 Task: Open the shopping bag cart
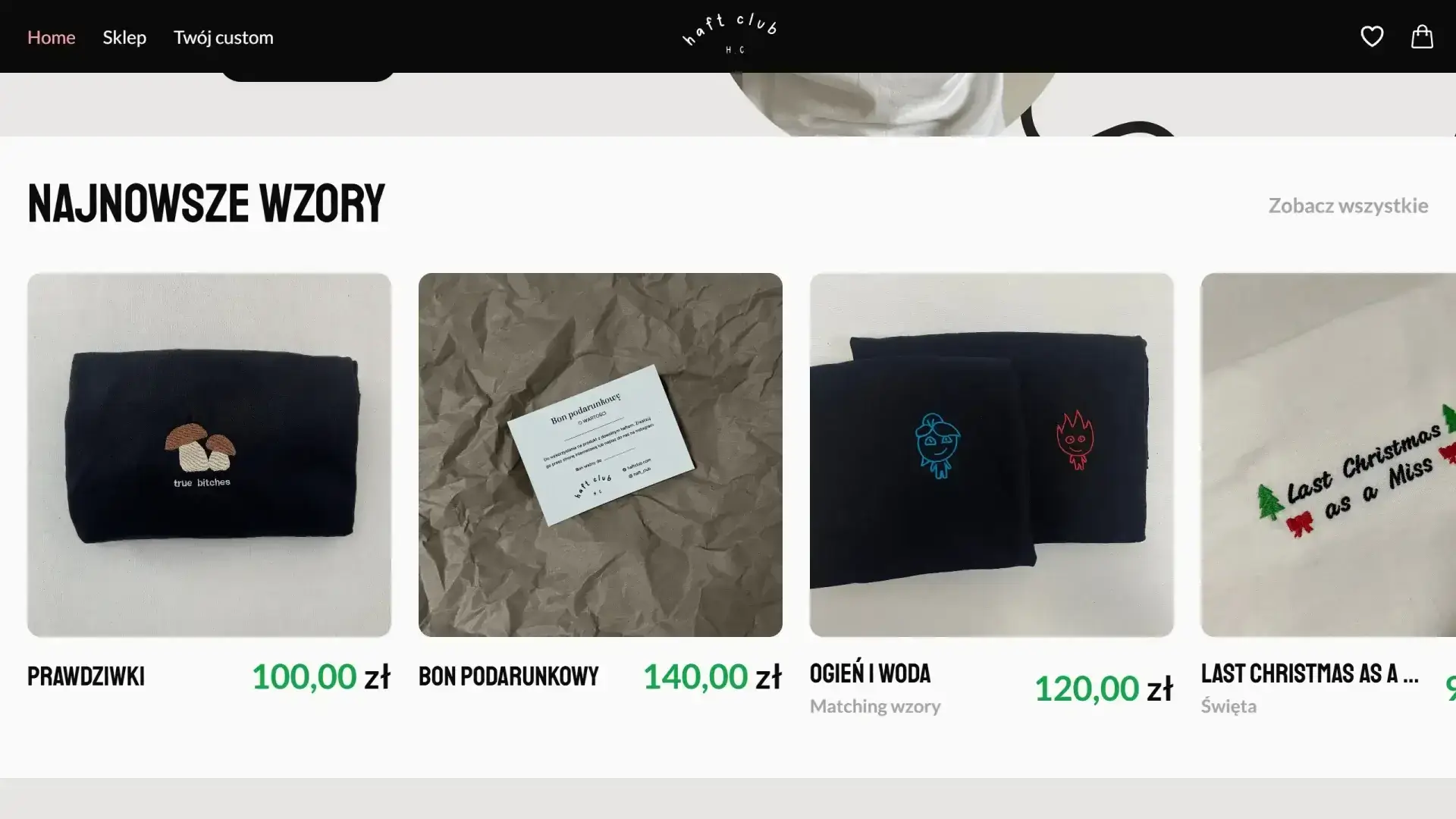(x=1422, y=36)
